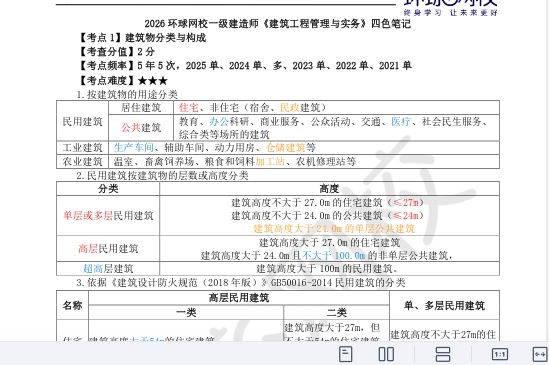Fit page to window width
The height and width of the screenshot is (365, 549).
pos(540,354)
